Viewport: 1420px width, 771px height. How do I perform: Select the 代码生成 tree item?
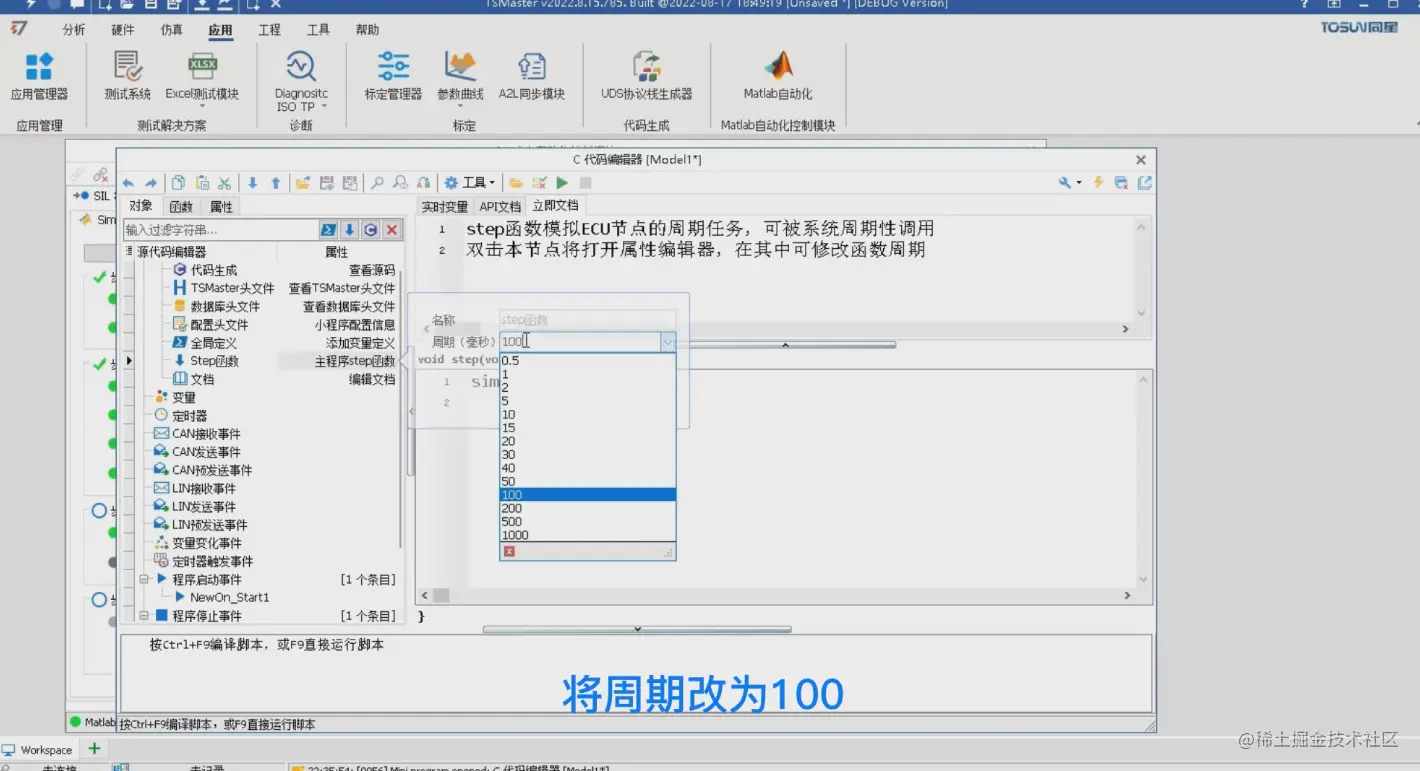pos(214,270)
